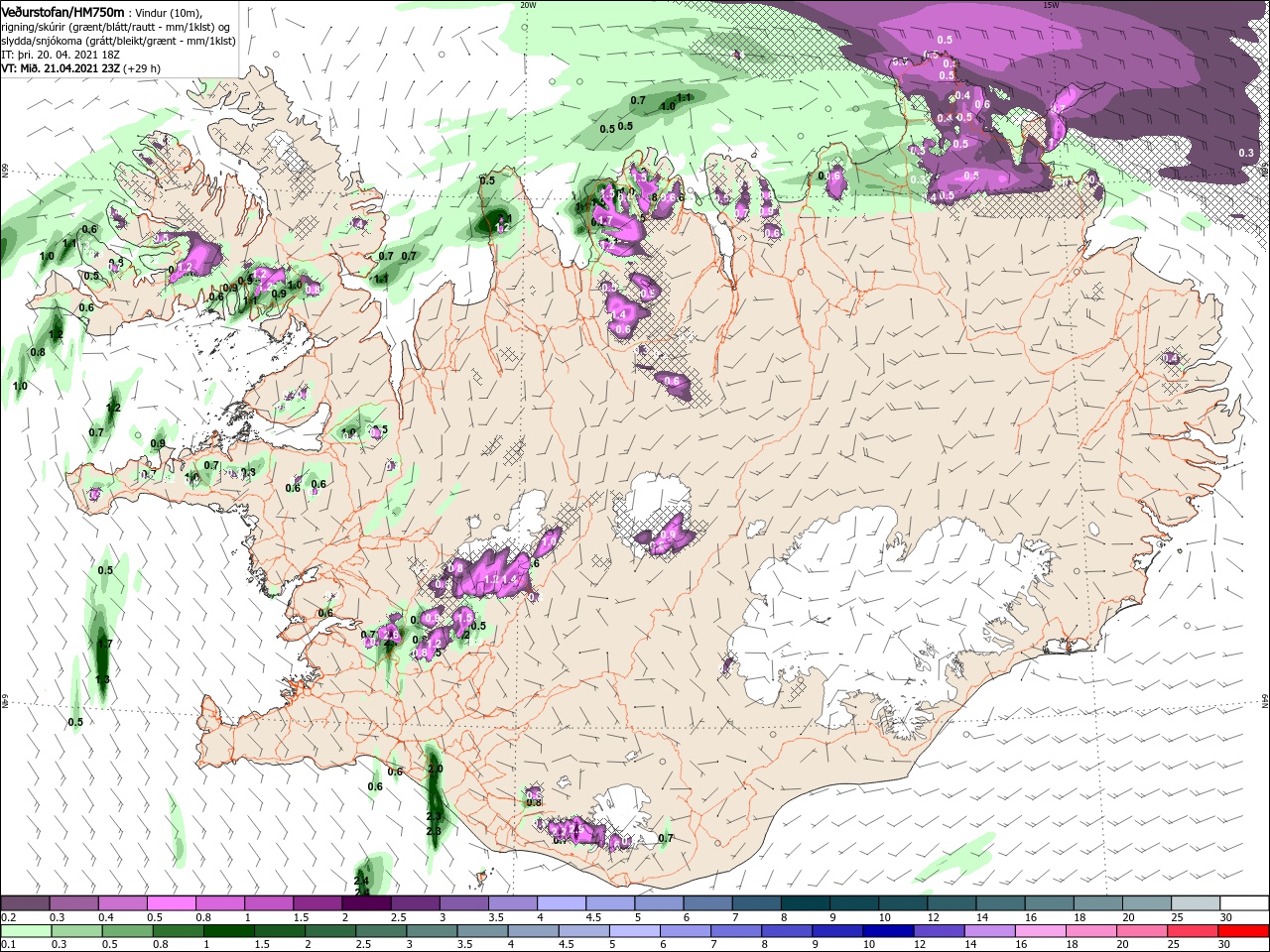Click the white 0.3 value at northeast corner

[1246, 153]
